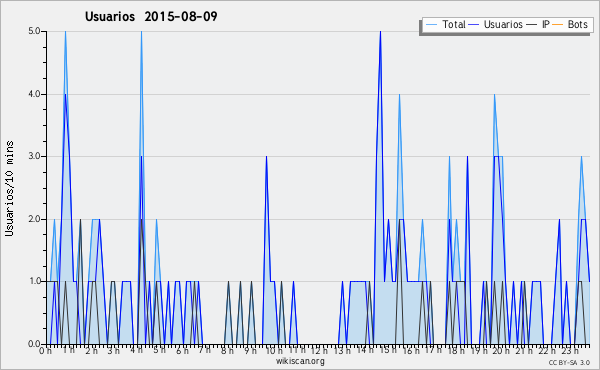This screenshot has width=600, height=370.
Task: Click the '0 h' x-axis label
Action: (x=46, y=351)
